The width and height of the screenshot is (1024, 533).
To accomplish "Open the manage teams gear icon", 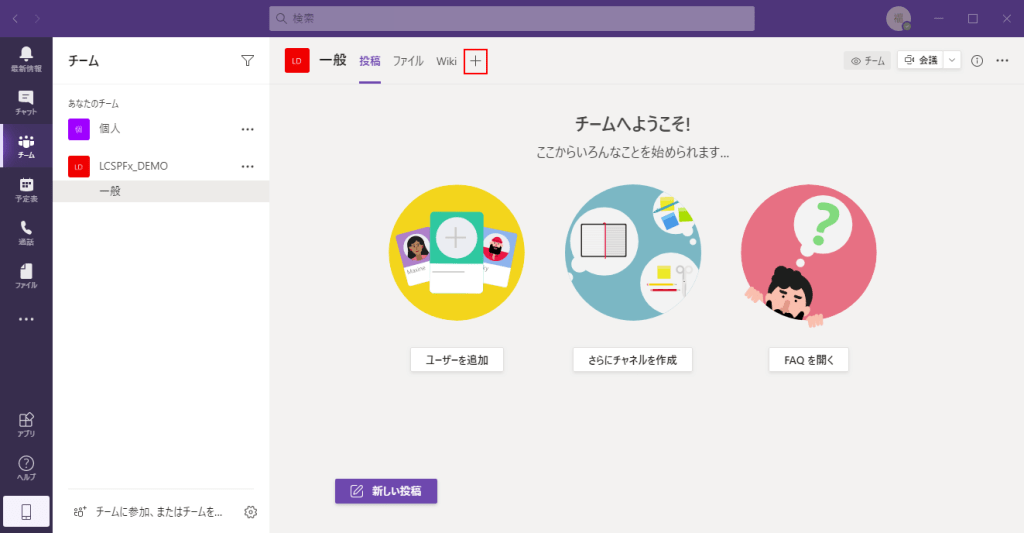I will (251, 512).
